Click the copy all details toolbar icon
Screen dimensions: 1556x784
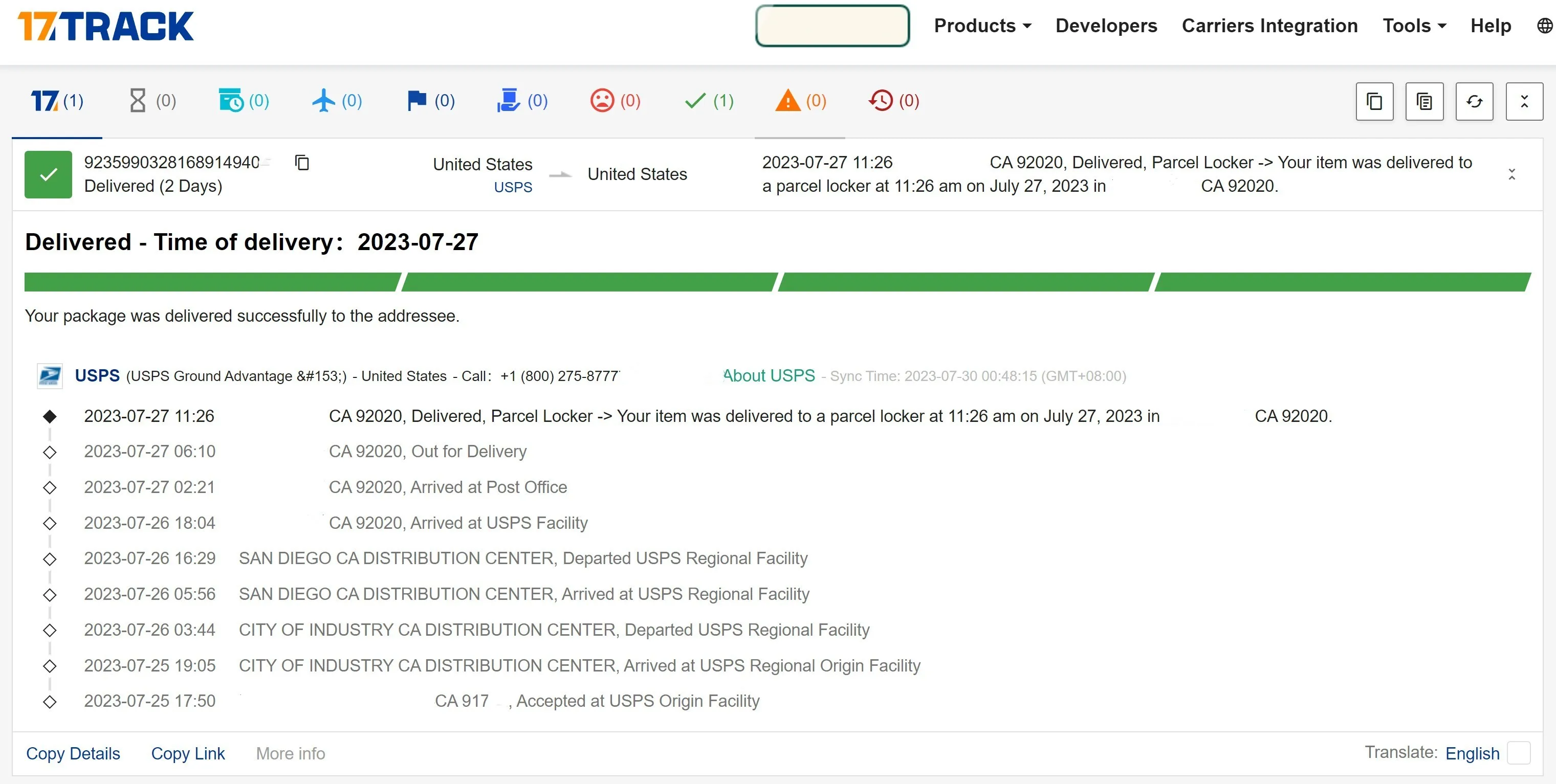point(1424,101)
